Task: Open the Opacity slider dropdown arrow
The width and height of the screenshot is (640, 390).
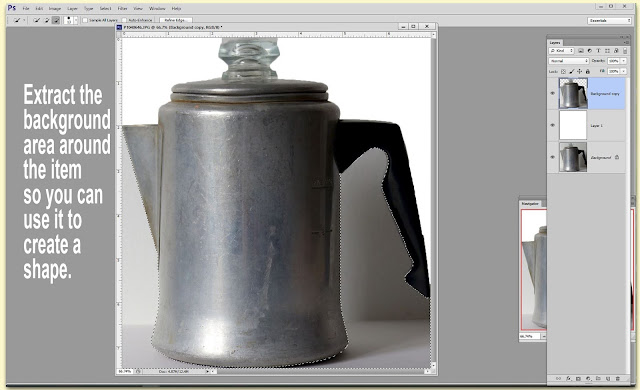Action: [623, 61]
